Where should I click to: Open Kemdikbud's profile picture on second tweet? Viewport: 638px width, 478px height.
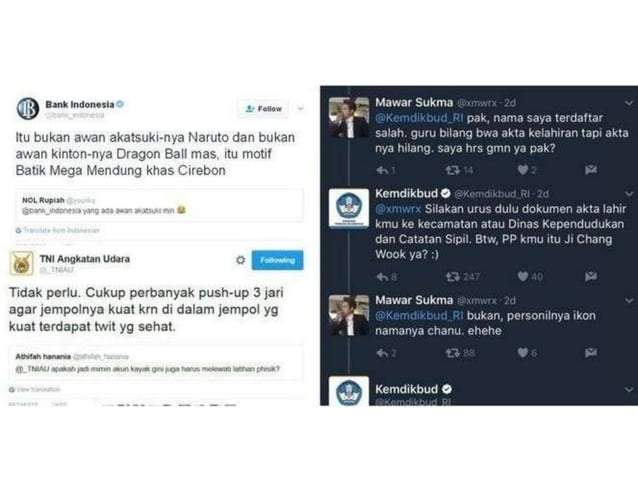pyautogui.click(x=349, y=208)
